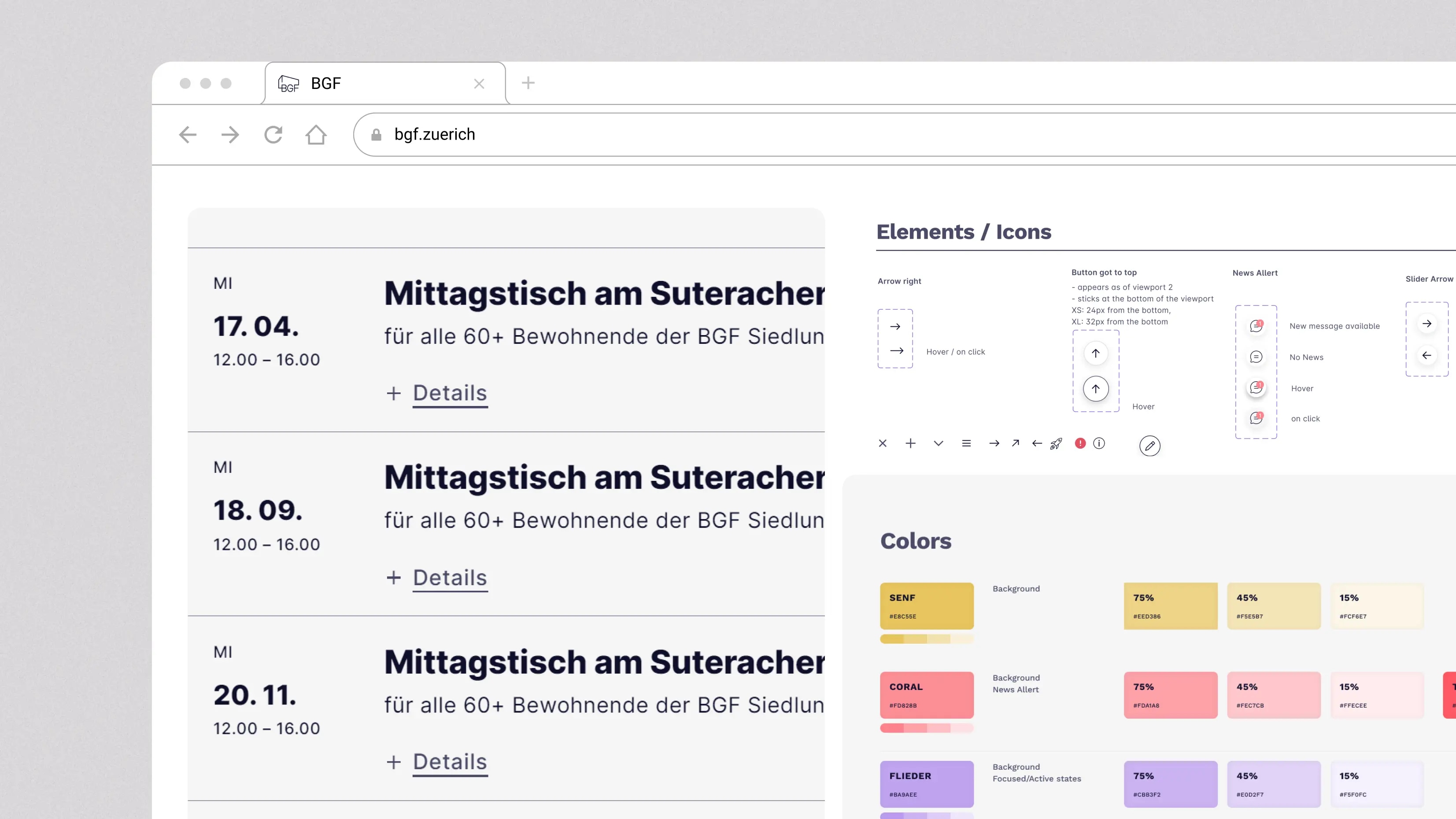Image resolution: width=1456 pixels, height=819 pixels.
Task: Click the plus icon beside 18. 09. Details
Action: (x=393, y=578)
